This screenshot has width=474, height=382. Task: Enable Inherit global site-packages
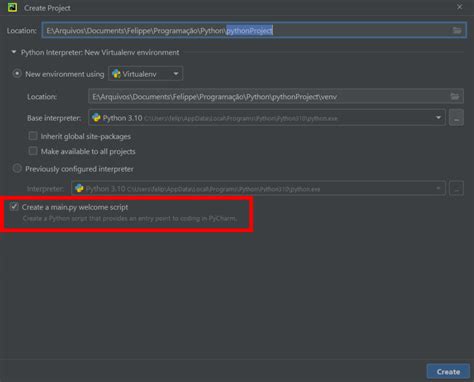click(33, 136)
